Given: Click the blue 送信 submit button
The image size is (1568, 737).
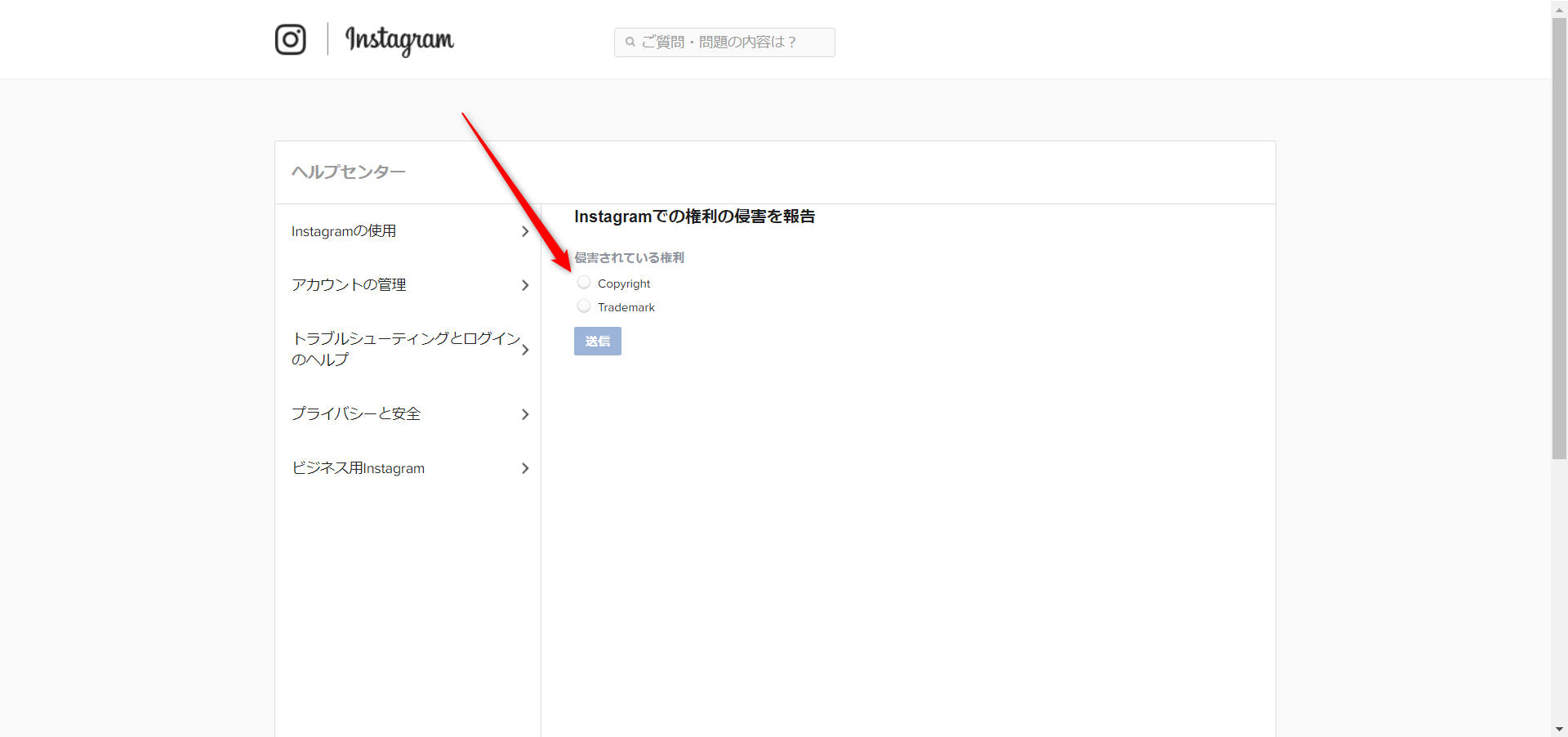Looking at the screenshot, I should (598, 341).
